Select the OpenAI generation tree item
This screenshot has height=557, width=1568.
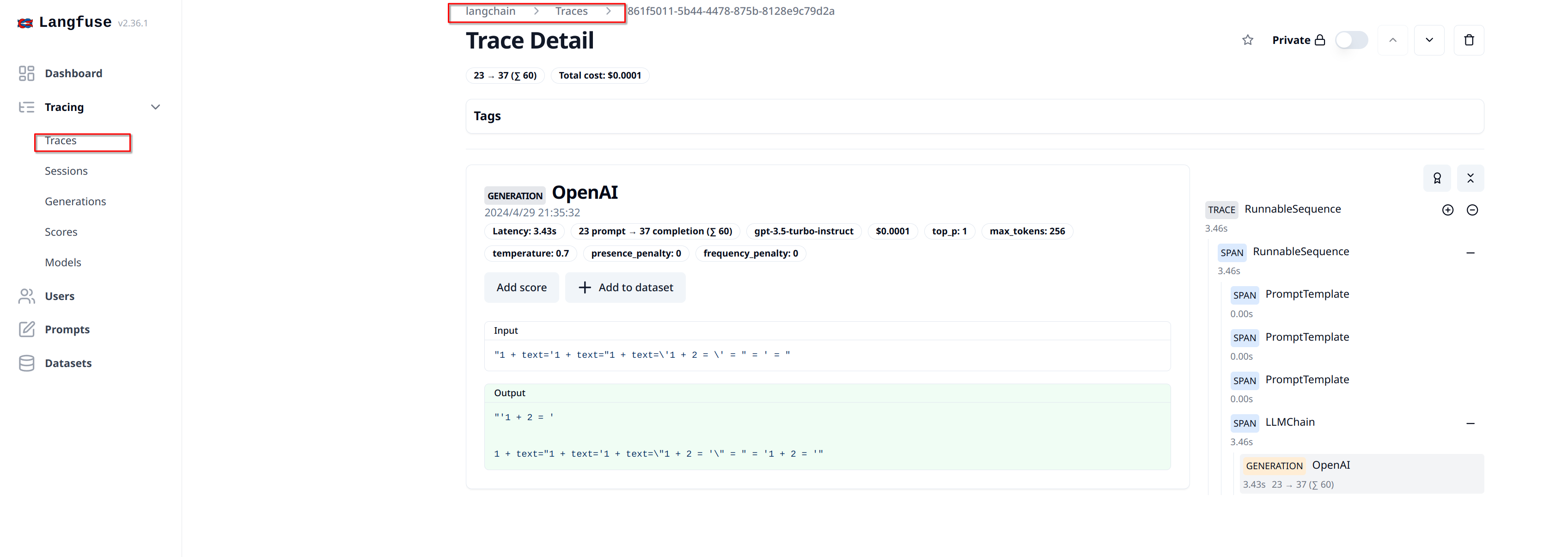coord(1330,465)
